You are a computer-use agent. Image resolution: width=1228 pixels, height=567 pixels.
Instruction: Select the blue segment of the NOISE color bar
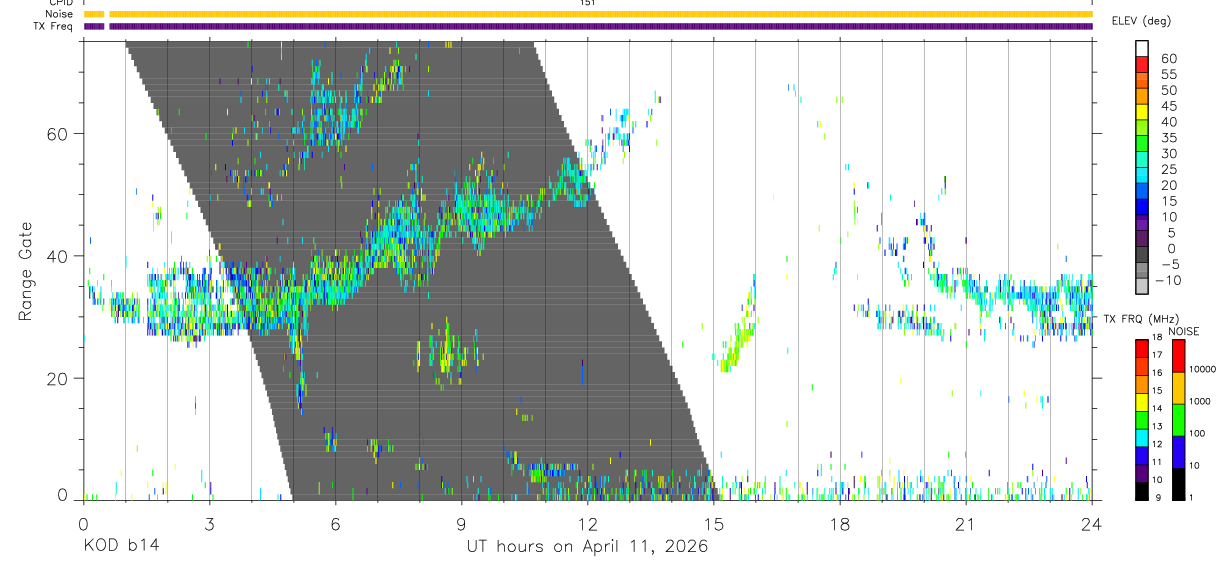tap(1178, 452)
